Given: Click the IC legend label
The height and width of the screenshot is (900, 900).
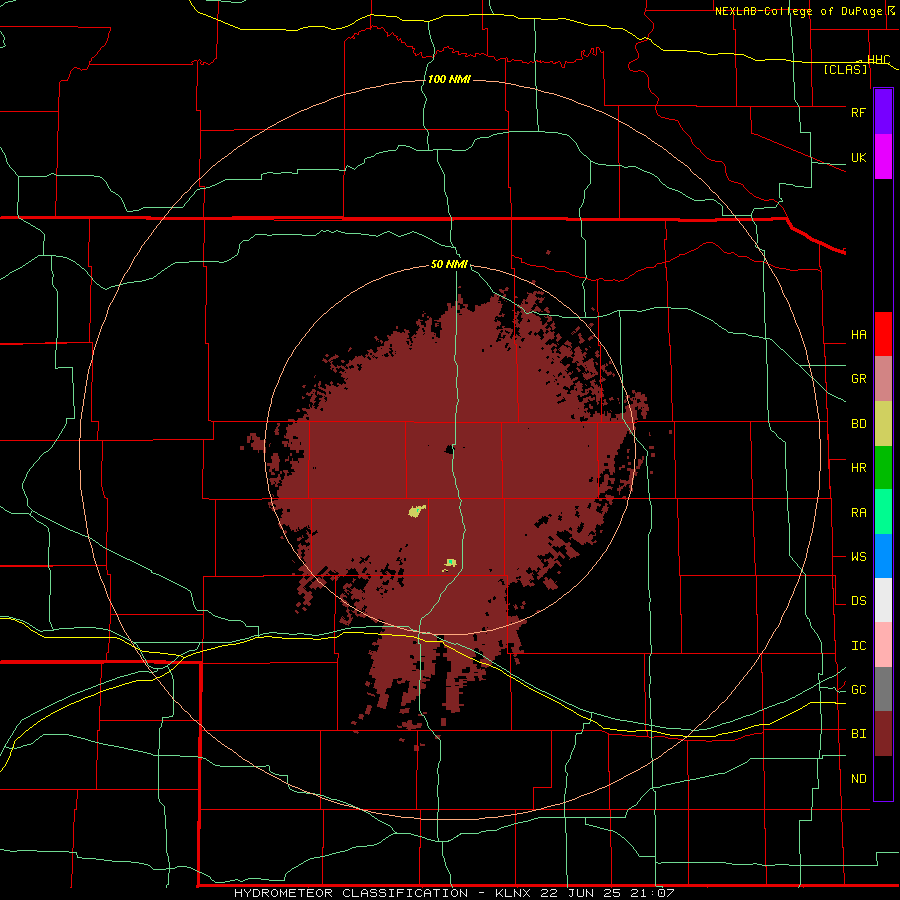Looking at the screenshot, I should click(858, 645).
